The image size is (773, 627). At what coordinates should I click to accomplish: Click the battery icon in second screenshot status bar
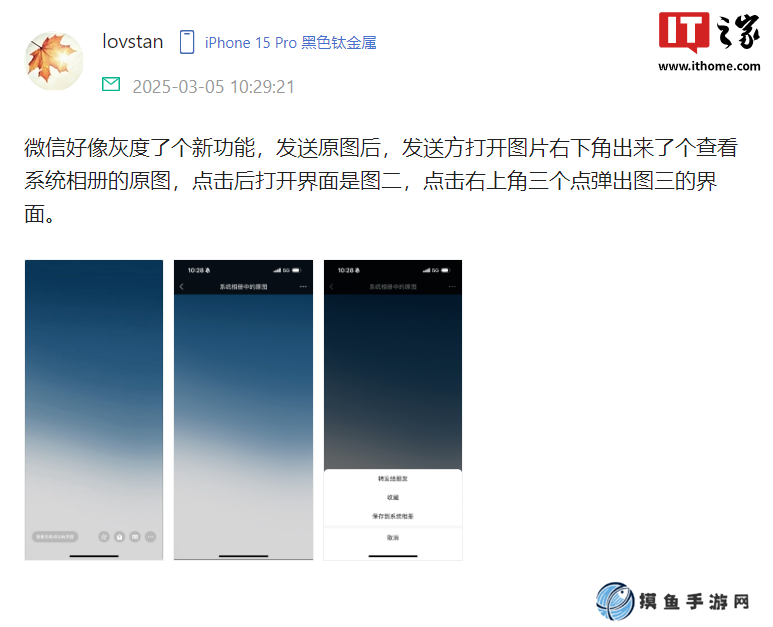296,270
